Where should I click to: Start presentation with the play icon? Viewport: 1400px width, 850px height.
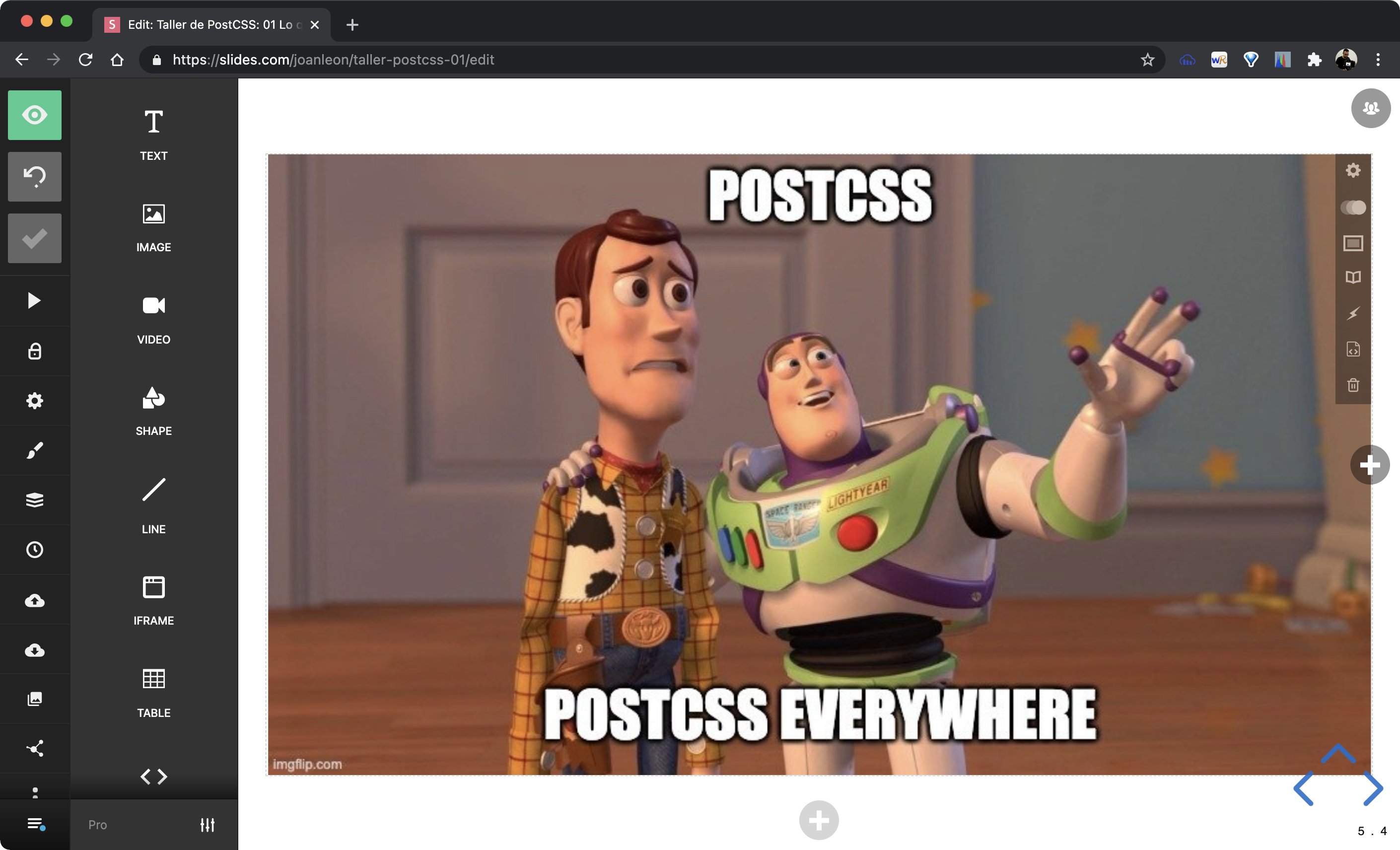35,300
